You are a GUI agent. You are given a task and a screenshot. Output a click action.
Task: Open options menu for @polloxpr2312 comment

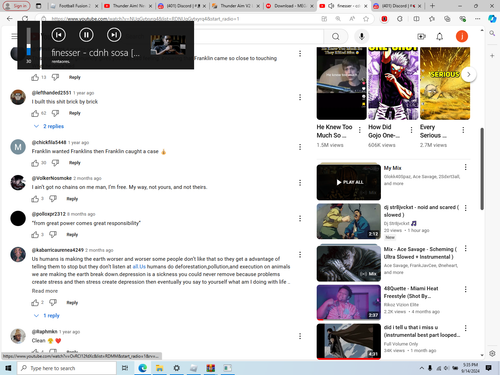click(300, 218)
